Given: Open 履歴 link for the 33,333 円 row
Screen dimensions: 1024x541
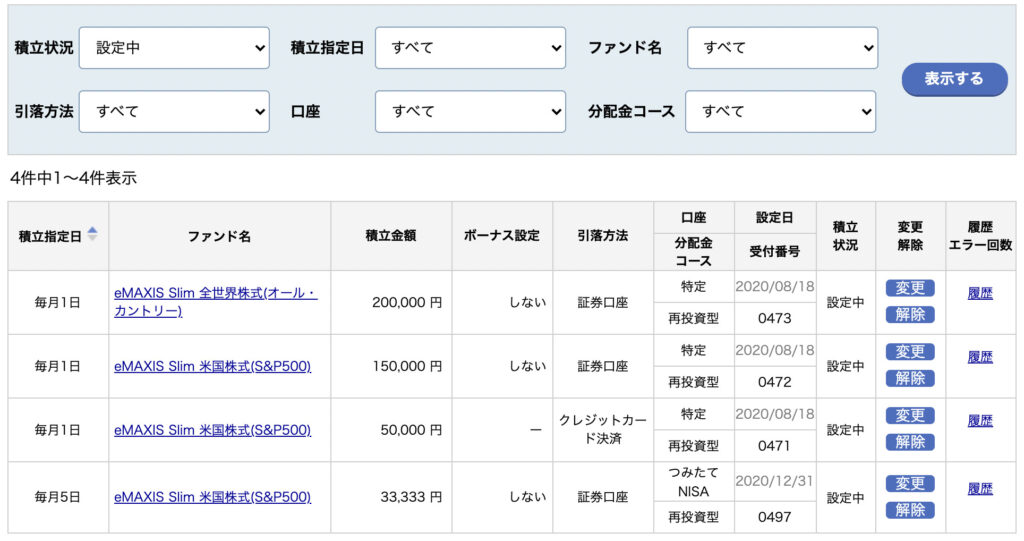Looking at the screenshot, I should (x=980, y=489).
